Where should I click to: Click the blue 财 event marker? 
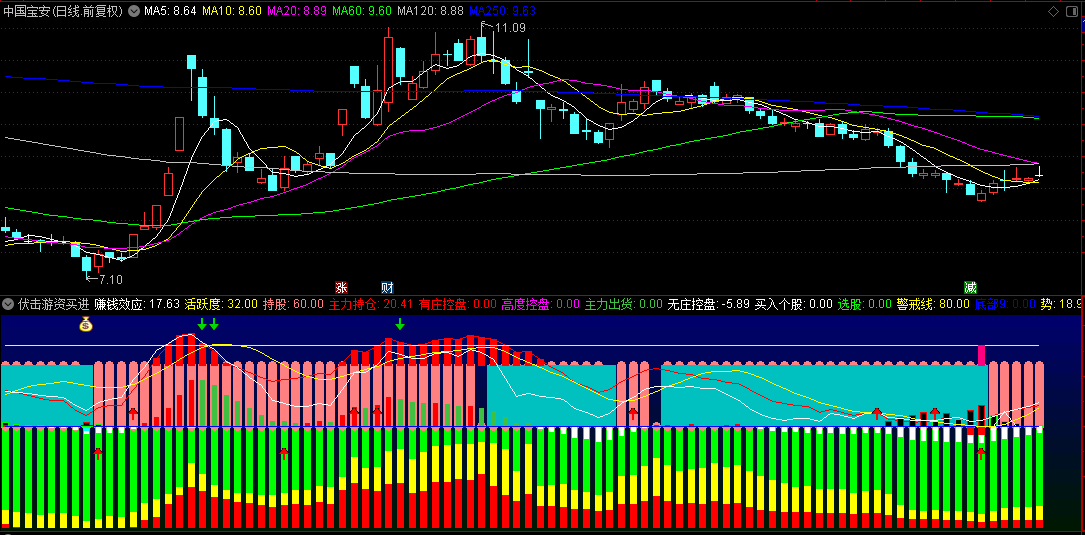coord(388,287)
